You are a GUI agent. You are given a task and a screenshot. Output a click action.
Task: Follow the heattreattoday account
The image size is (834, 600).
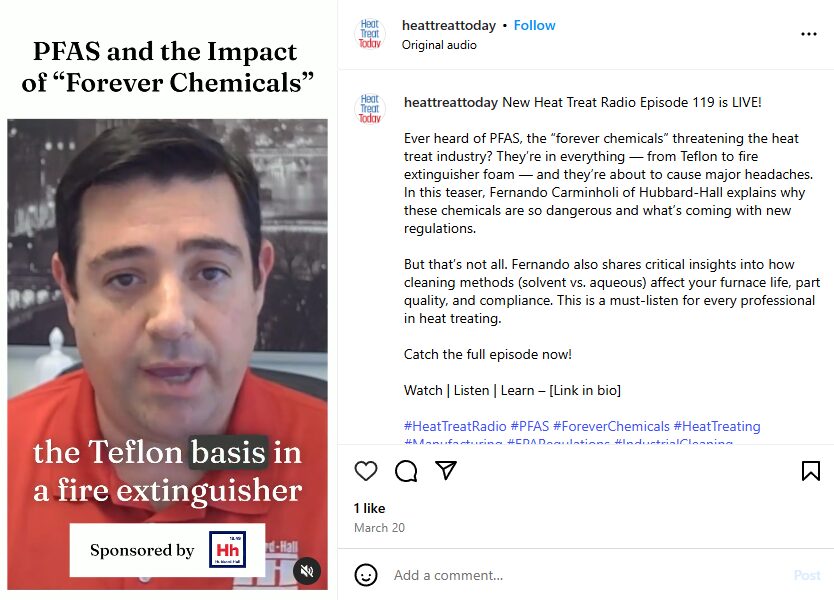534,26
